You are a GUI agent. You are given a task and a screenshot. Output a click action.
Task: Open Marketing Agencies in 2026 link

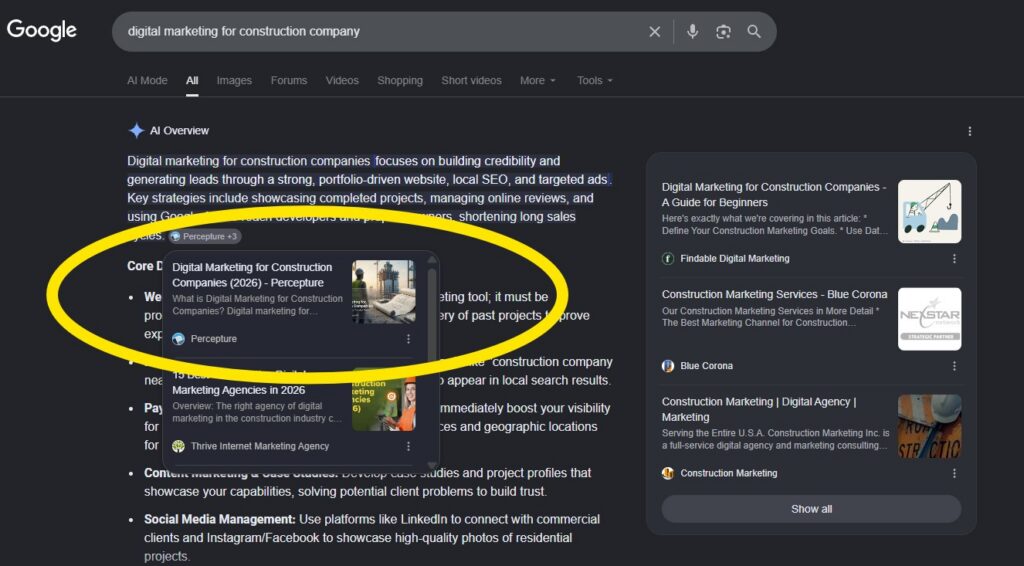coord(238,390)
